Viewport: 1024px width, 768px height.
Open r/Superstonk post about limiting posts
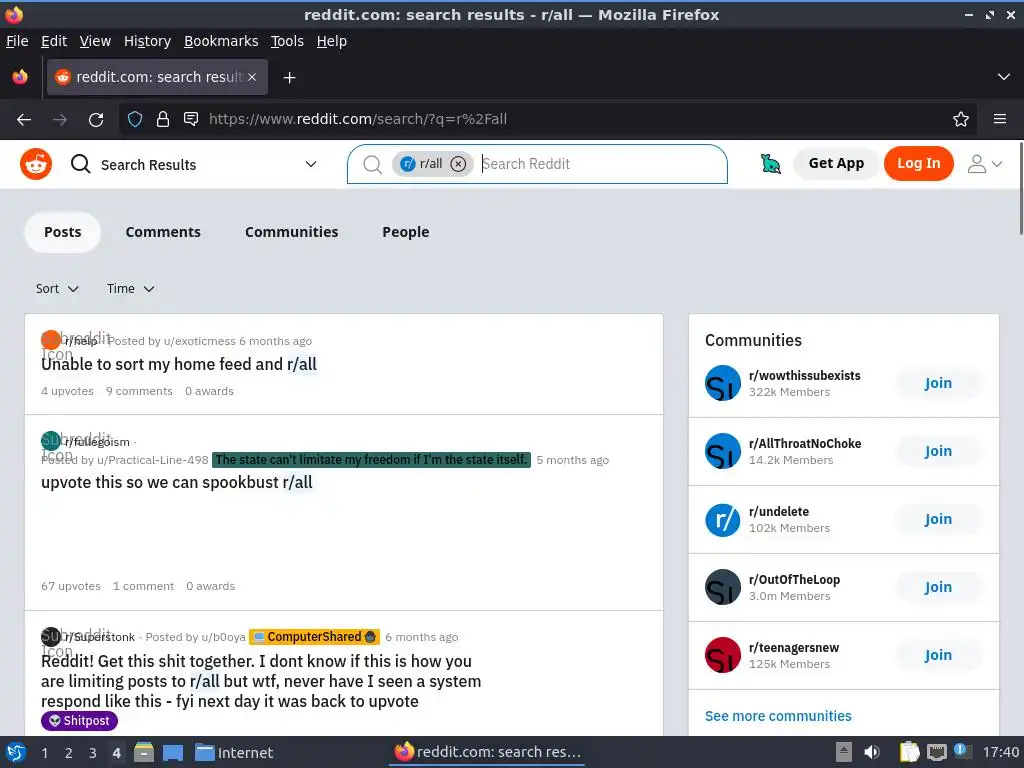[x=261, y=681]
